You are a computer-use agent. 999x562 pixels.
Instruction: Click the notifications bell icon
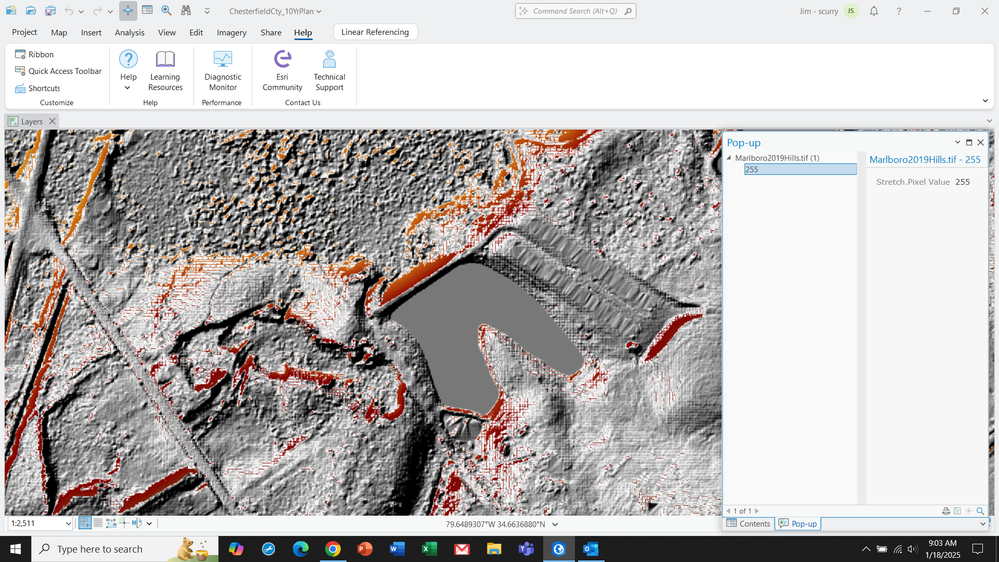click(873, 11)
